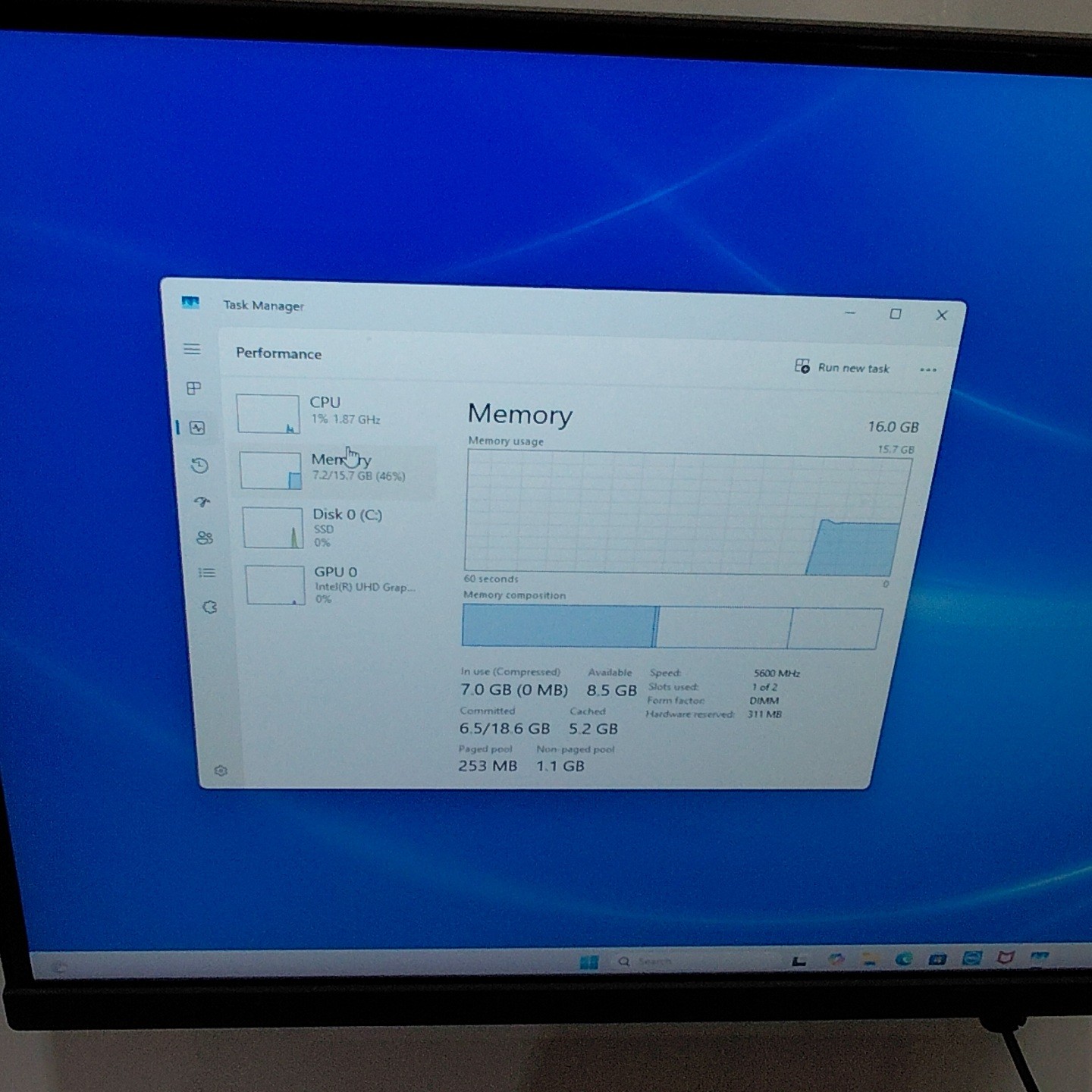Viewport: 1092px width, 1092px height.
Task: Open the three-dots more options menu
Action: point(928,370)
